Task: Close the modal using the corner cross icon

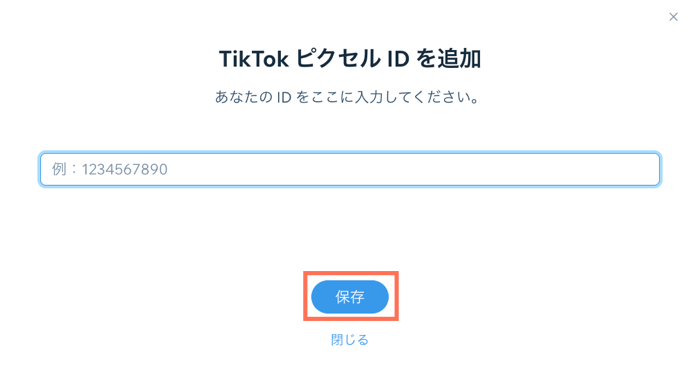Action: click(673, 17)
